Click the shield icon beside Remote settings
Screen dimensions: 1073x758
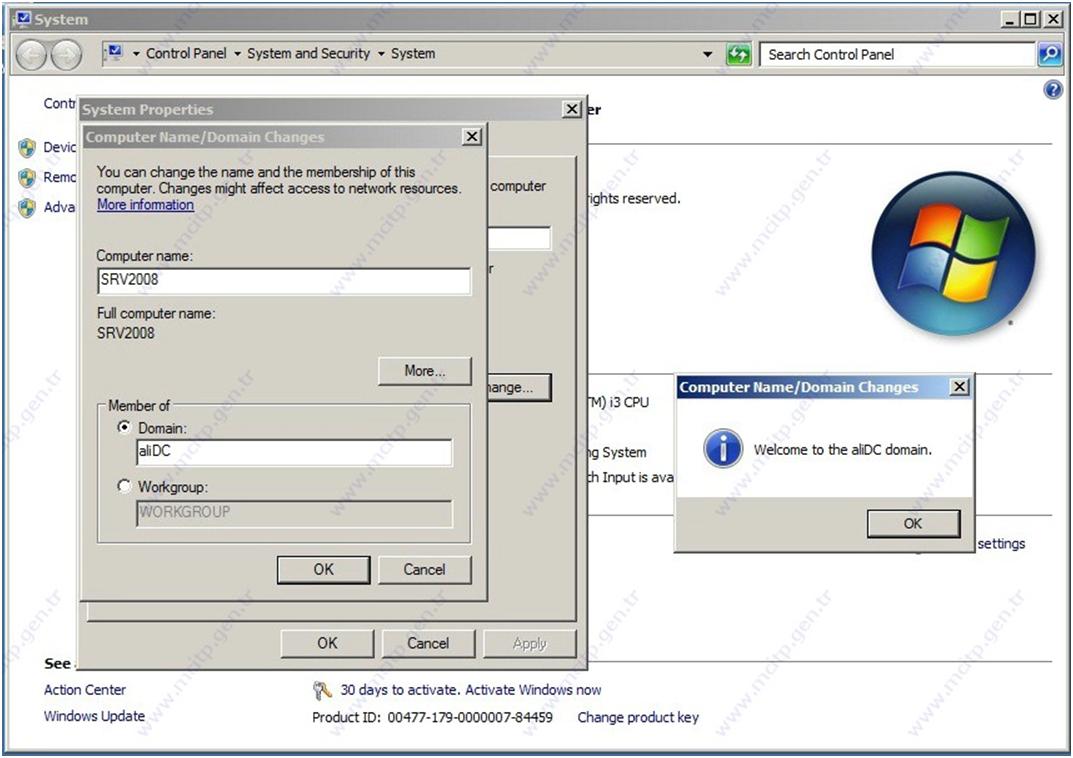pyautogui.click(x=27, y=178)
